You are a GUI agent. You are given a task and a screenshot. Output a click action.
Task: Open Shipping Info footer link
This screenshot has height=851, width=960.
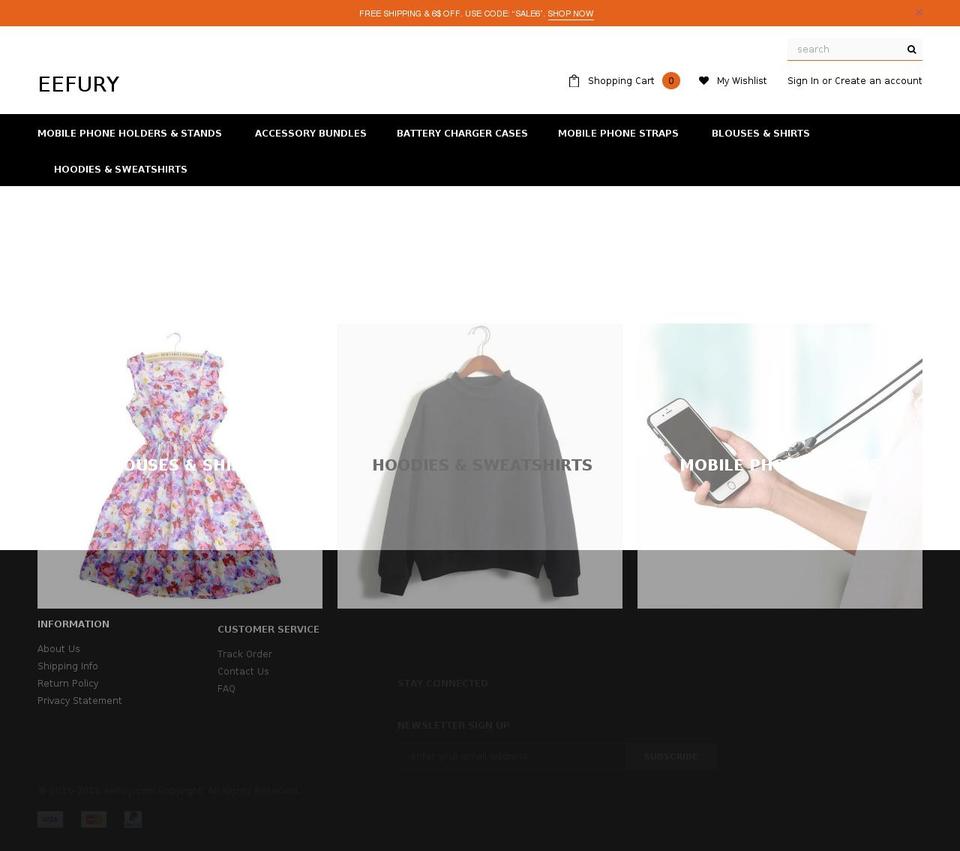coord(67,666)
